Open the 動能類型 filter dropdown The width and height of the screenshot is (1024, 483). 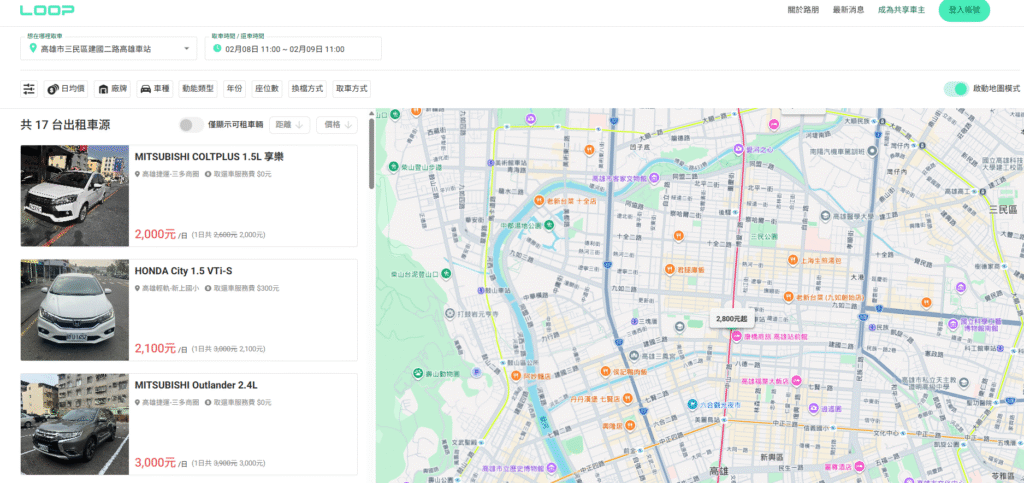coord(197,89)
